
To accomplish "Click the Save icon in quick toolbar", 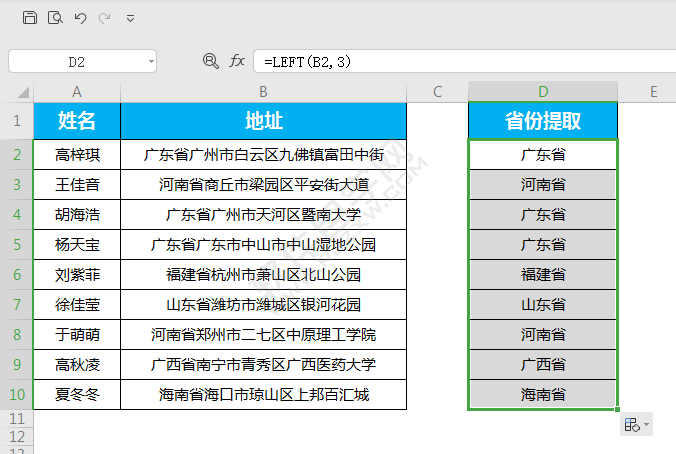I will 30,18.
